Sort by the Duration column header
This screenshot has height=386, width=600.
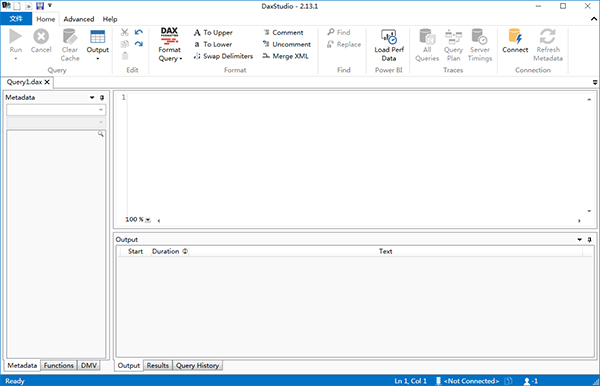pos(170,251)
